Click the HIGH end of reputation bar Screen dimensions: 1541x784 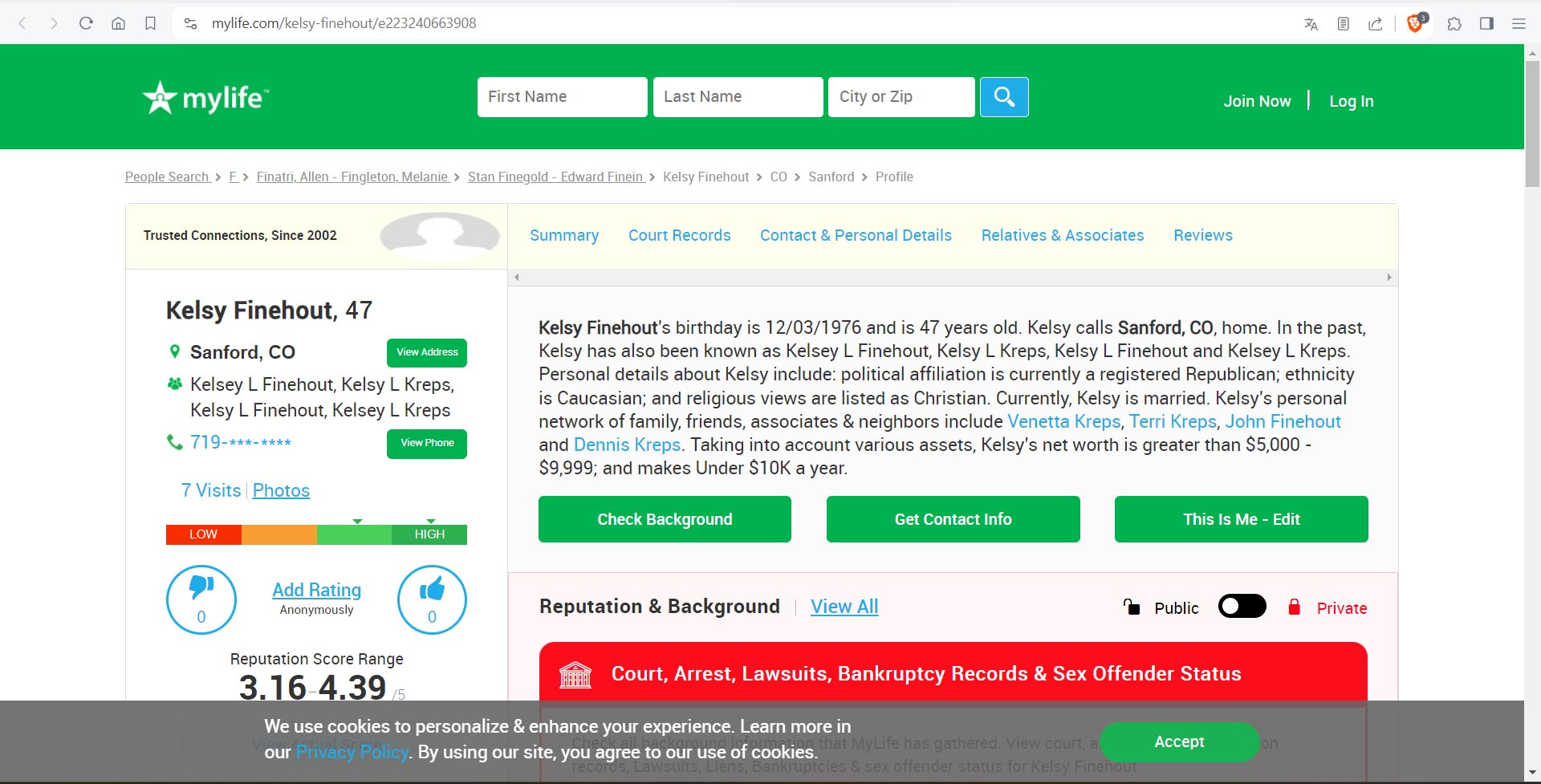tap(429, 534)
